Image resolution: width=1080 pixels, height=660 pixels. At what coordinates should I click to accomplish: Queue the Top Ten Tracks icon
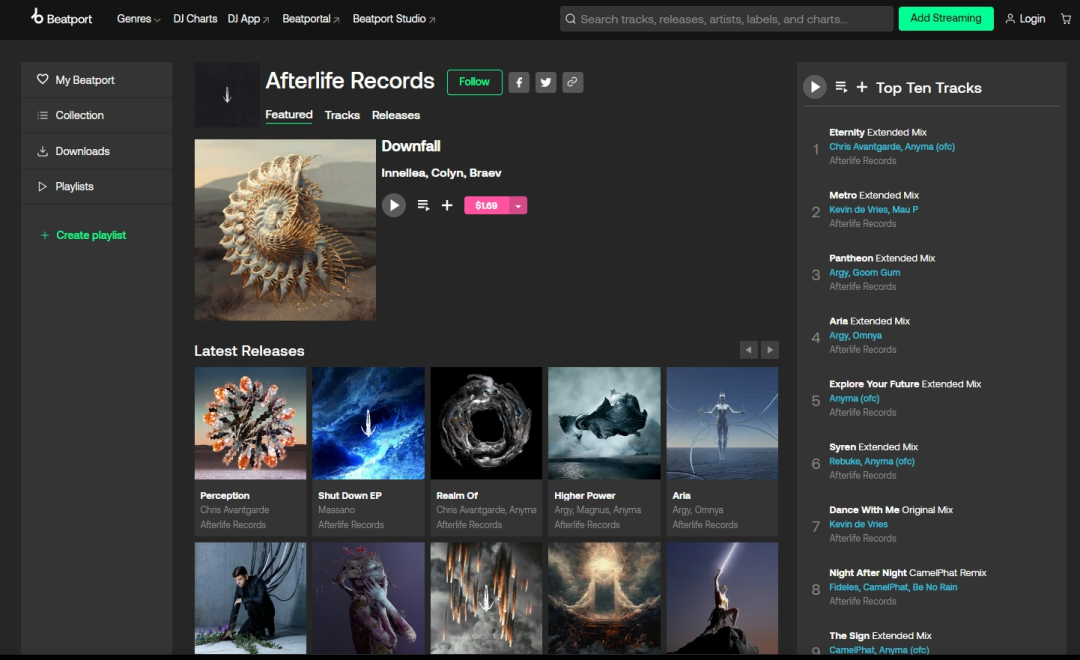coord(841,87)
